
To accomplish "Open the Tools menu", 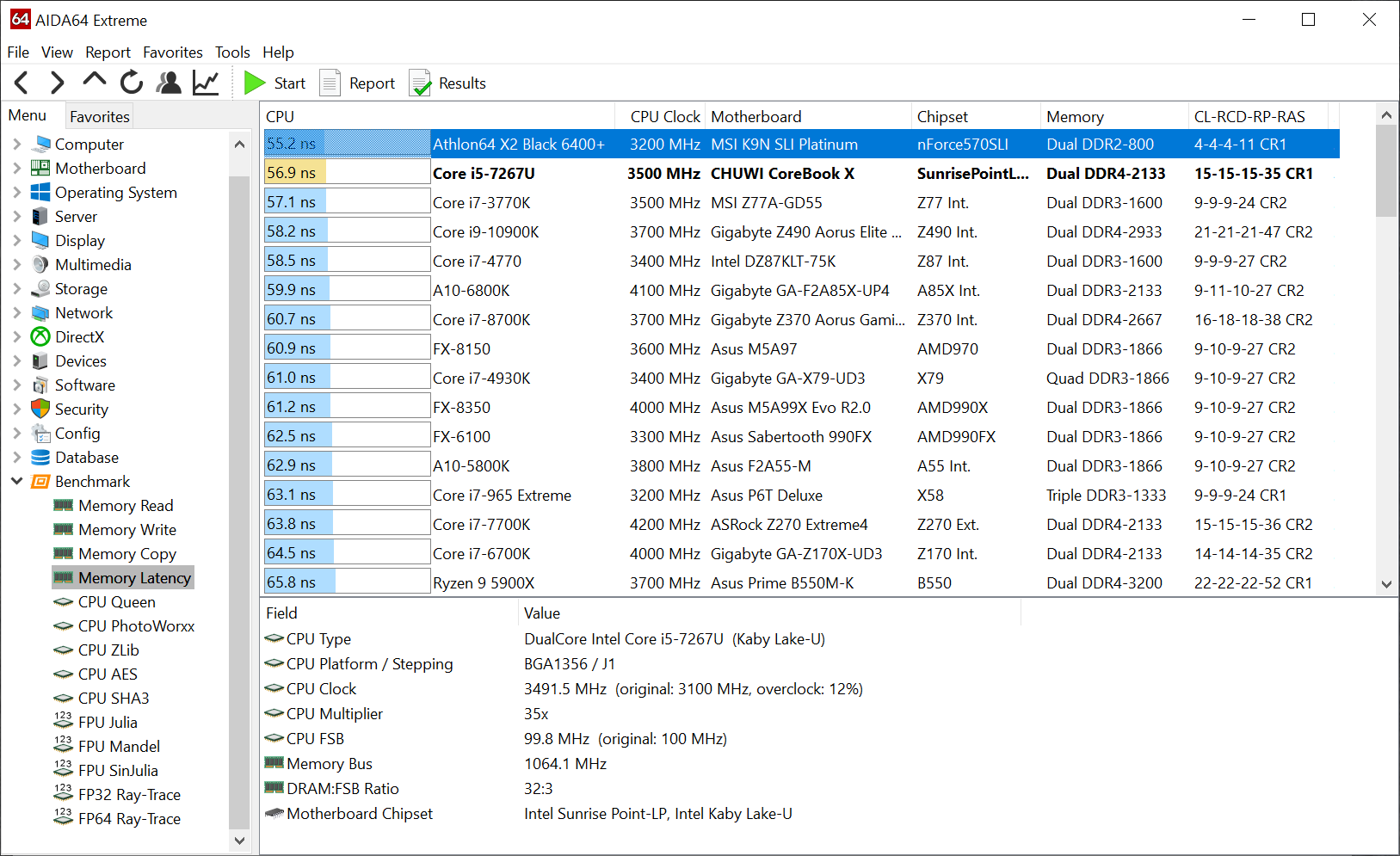I will pos(232,52).
